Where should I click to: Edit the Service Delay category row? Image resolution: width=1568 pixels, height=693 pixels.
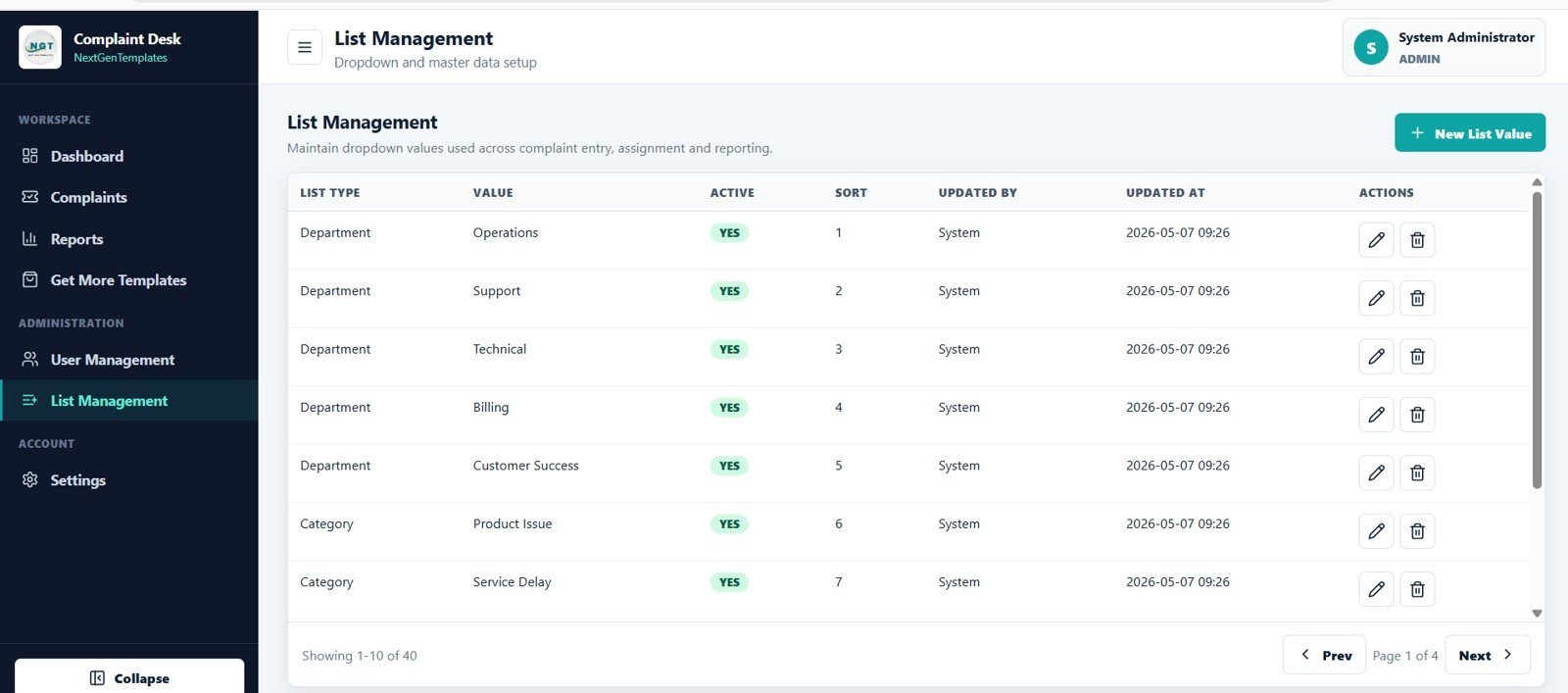click(x=1376, y=589)
